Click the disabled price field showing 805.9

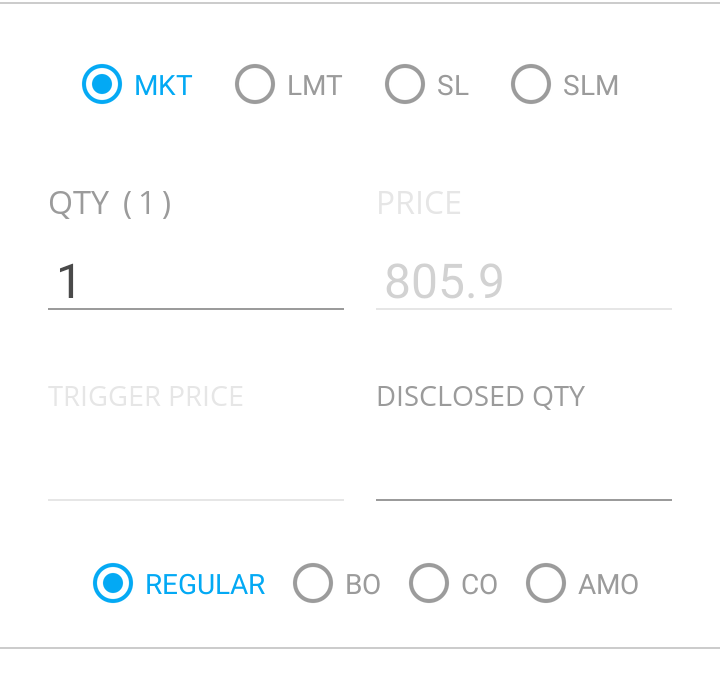[x=524, y=281]
